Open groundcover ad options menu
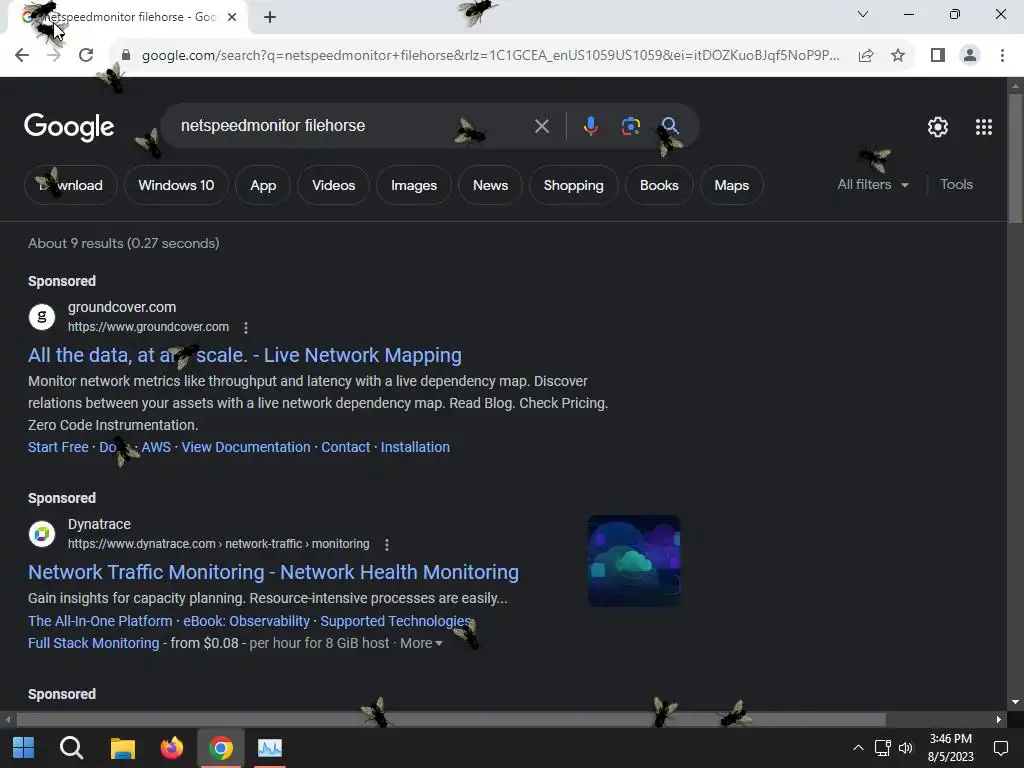1024x768 pixels. (x=246, y=327)
